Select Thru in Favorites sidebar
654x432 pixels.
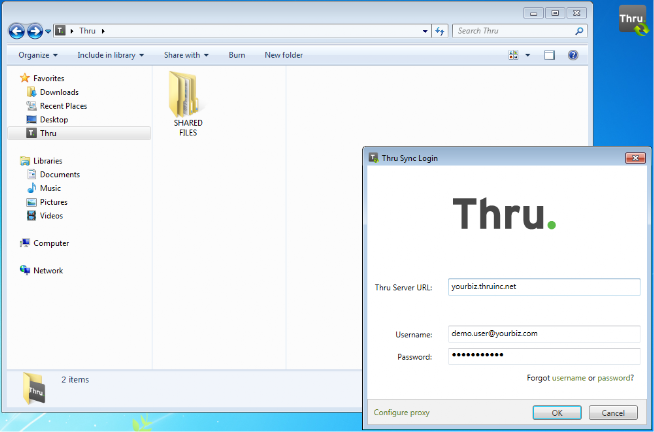pyautogui.click(x=48, y=133)
